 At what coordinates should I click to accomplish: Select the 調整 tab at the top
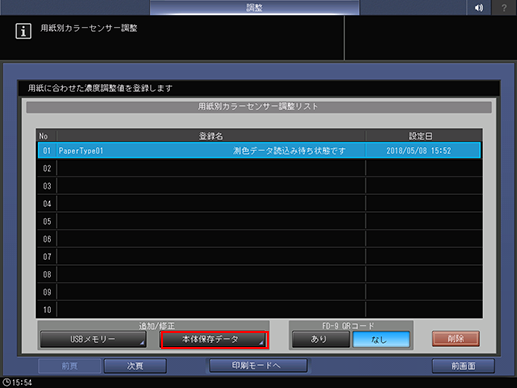click(254, 7)
